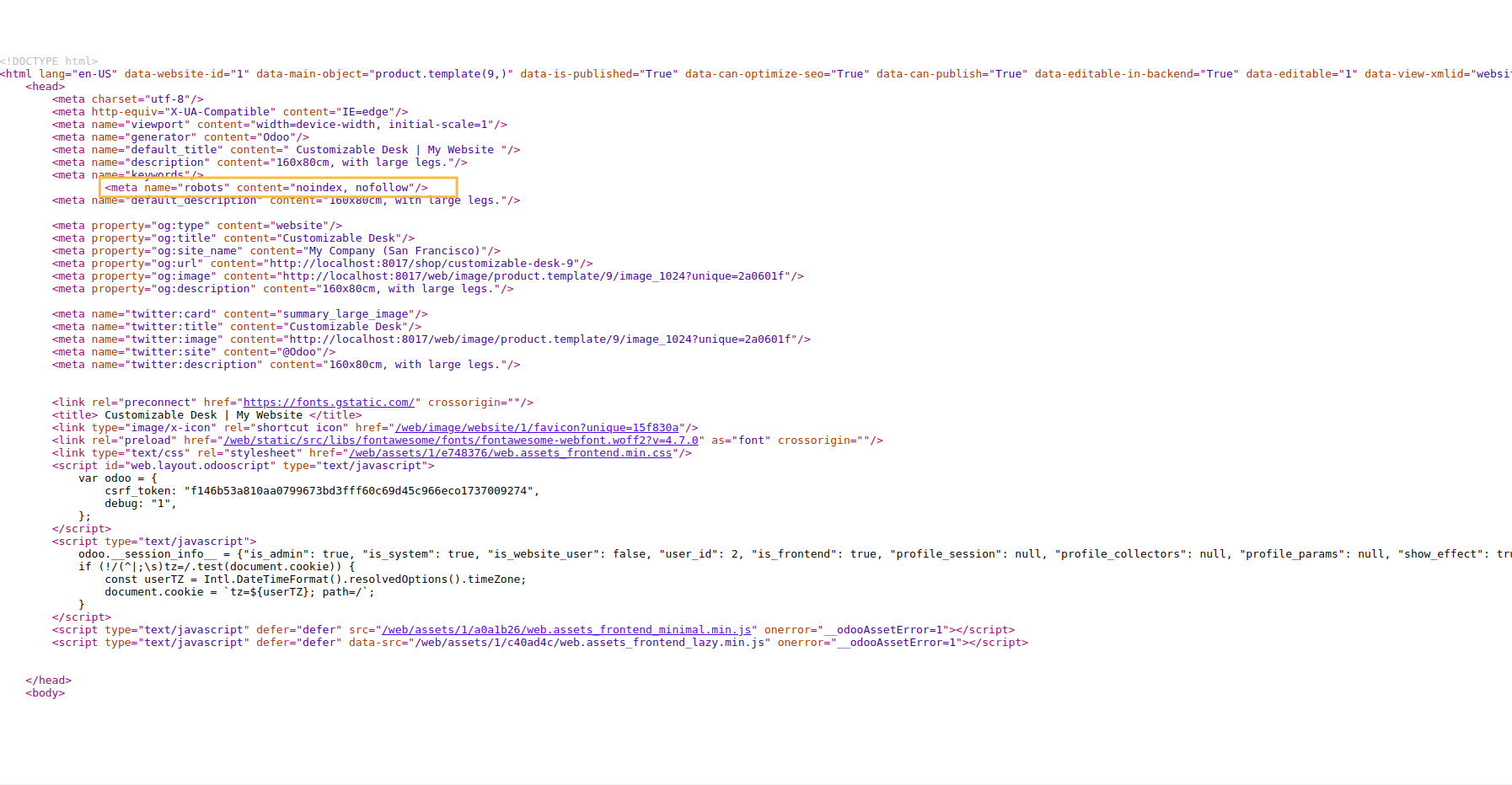
Task: Click the og:image meta property line
Action: point(428,276)
